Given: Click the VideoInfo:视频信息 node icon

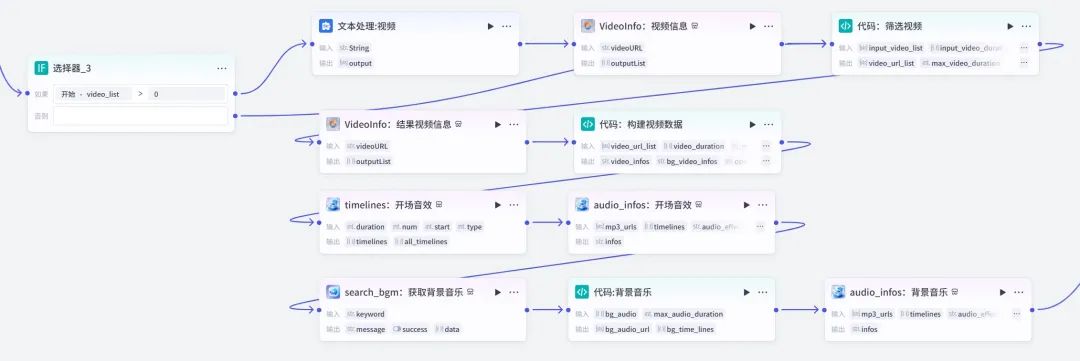Looking at the screenshot, I should 588,26.
